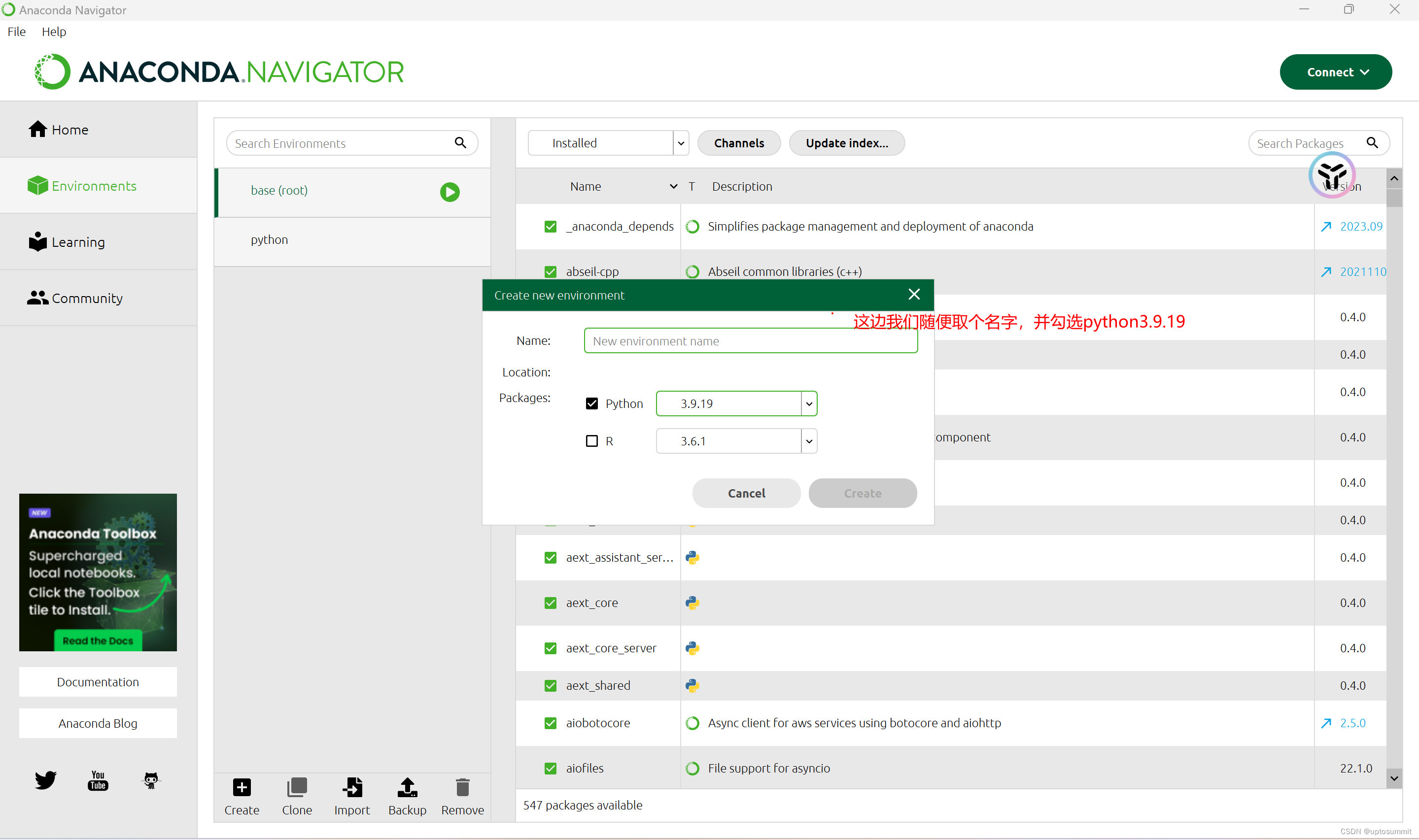This screenshot has height=840, width=1419.
Task: Open the Twitter bird icon link
Action: (x=45, y=780)
